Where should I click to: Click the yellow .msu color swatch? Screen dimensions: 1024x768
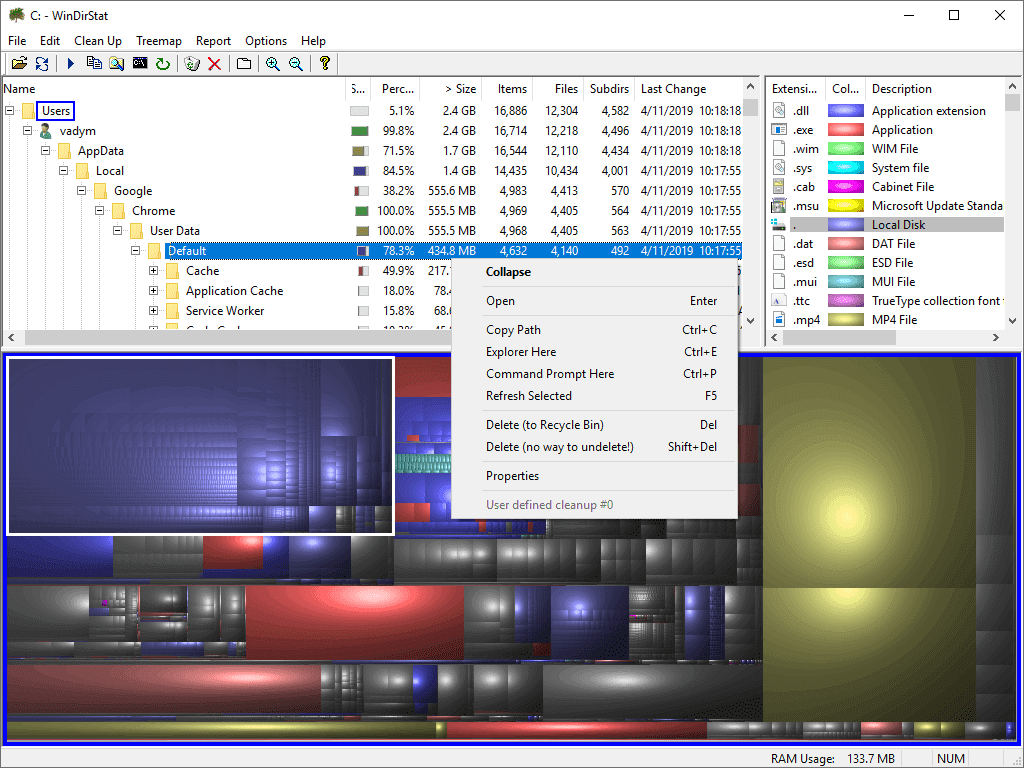tap(846, 205)
